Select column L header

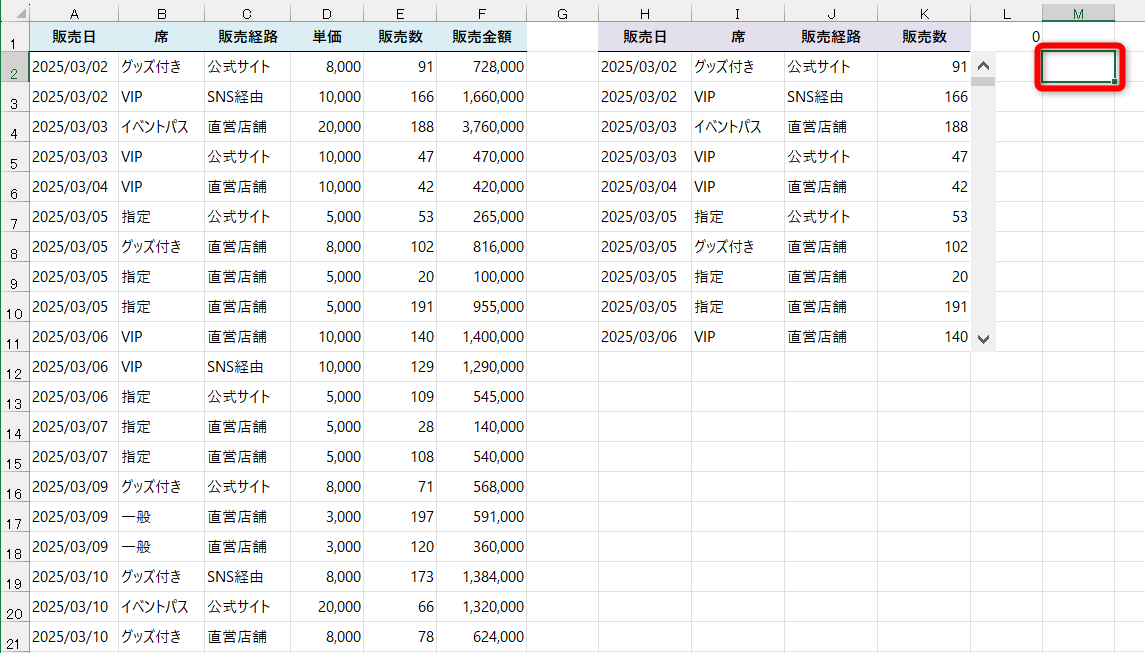pyautogui.click(x=1006, y=14)
